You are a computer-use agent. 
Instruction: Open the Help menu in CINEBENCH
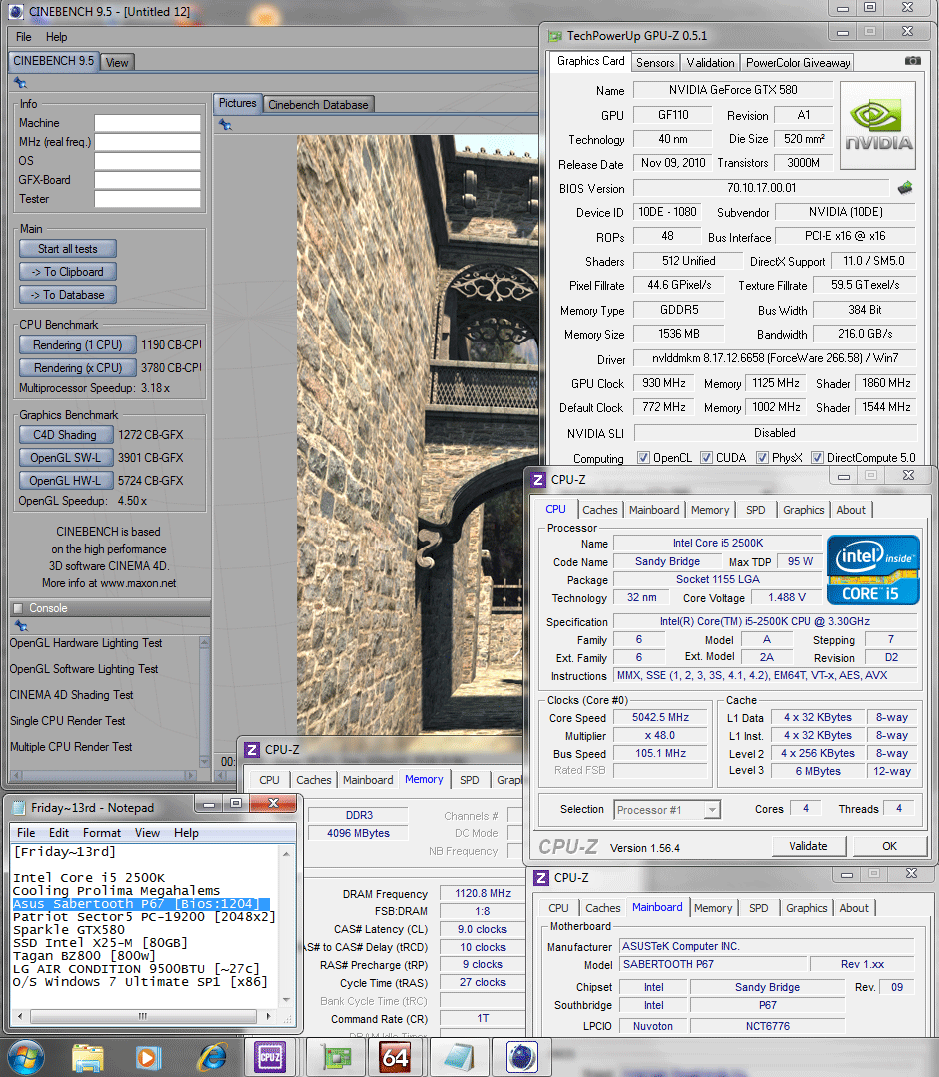pos(56,37)
